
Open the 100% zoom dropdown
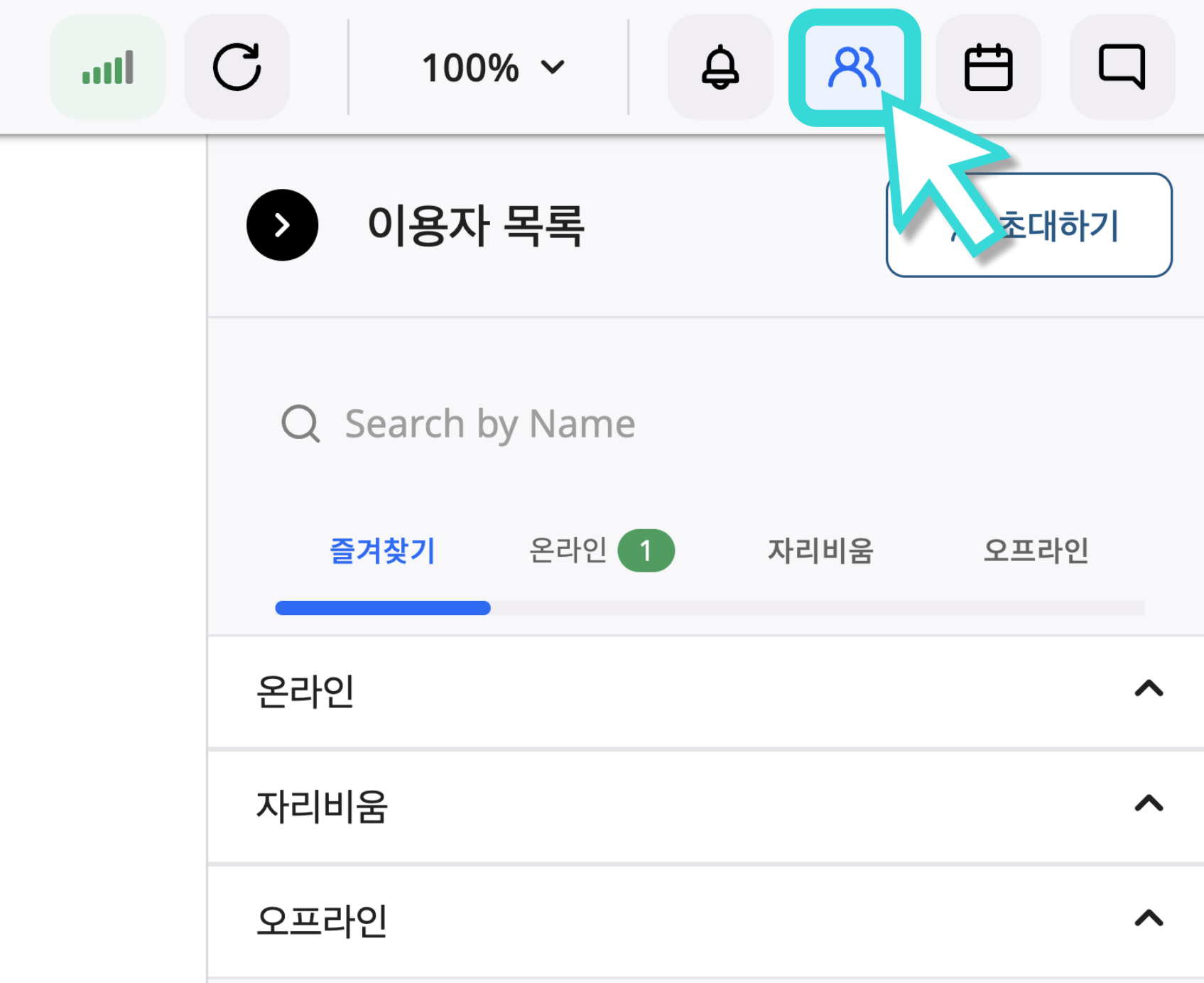pyautogui.click(x=492, y=68)
